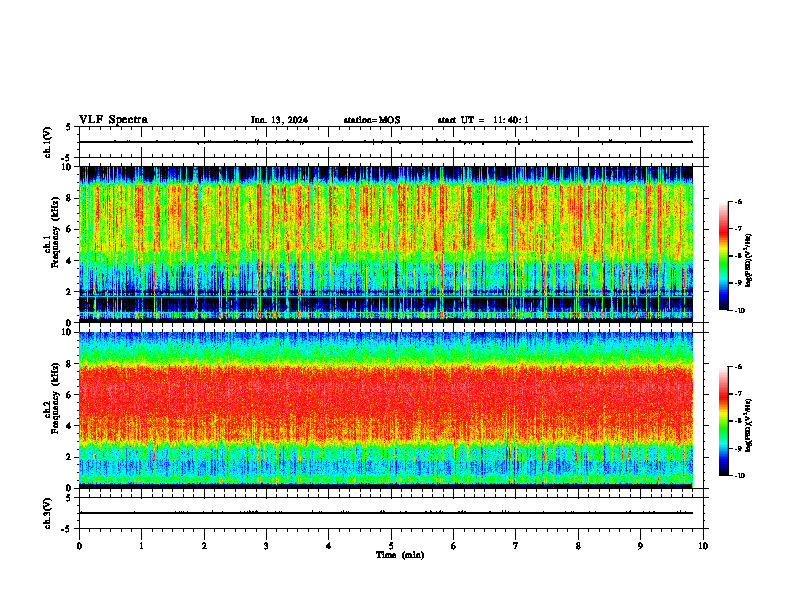Click the "-10" label on ch.2 color bar
792x612 pixels.
click(x=740, y=476)
